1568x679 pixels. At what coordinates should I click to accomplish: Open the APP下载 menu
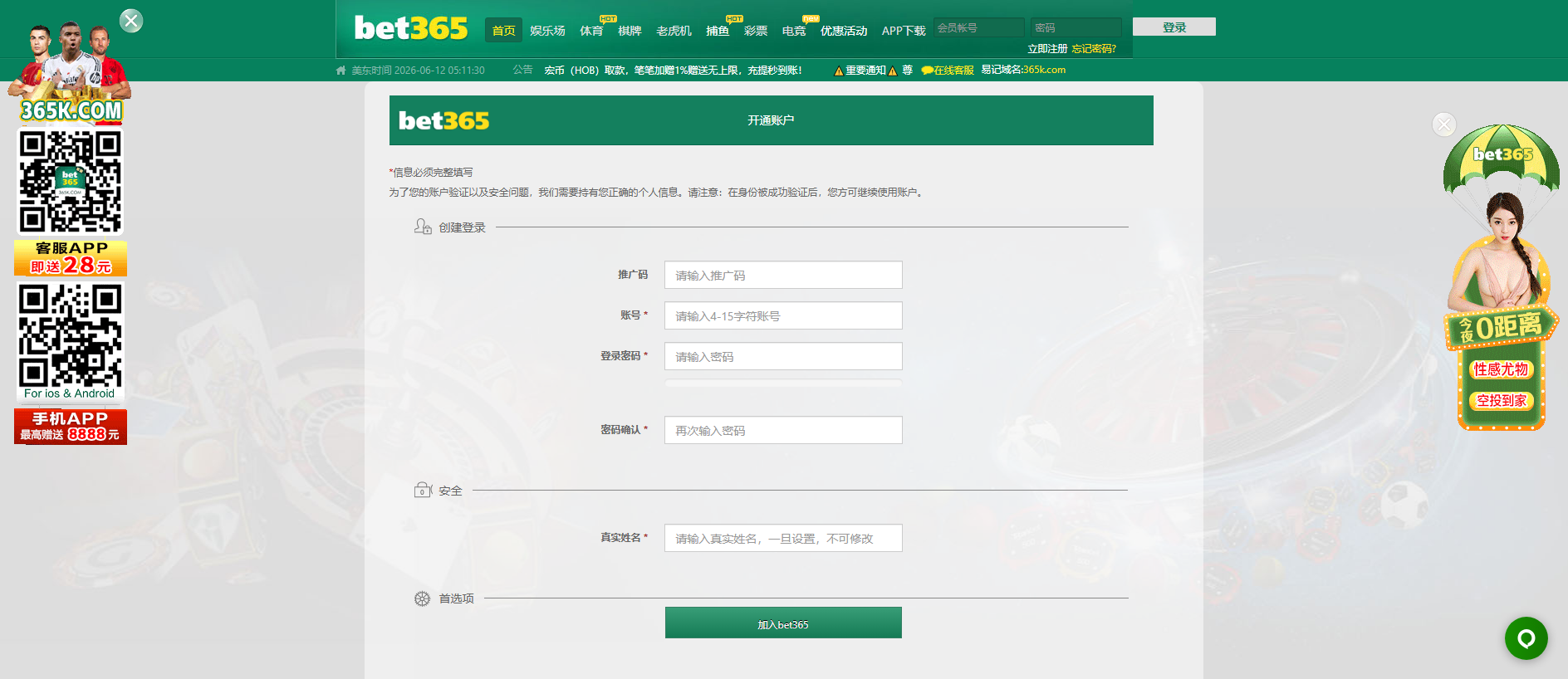(x=904, y=31)
